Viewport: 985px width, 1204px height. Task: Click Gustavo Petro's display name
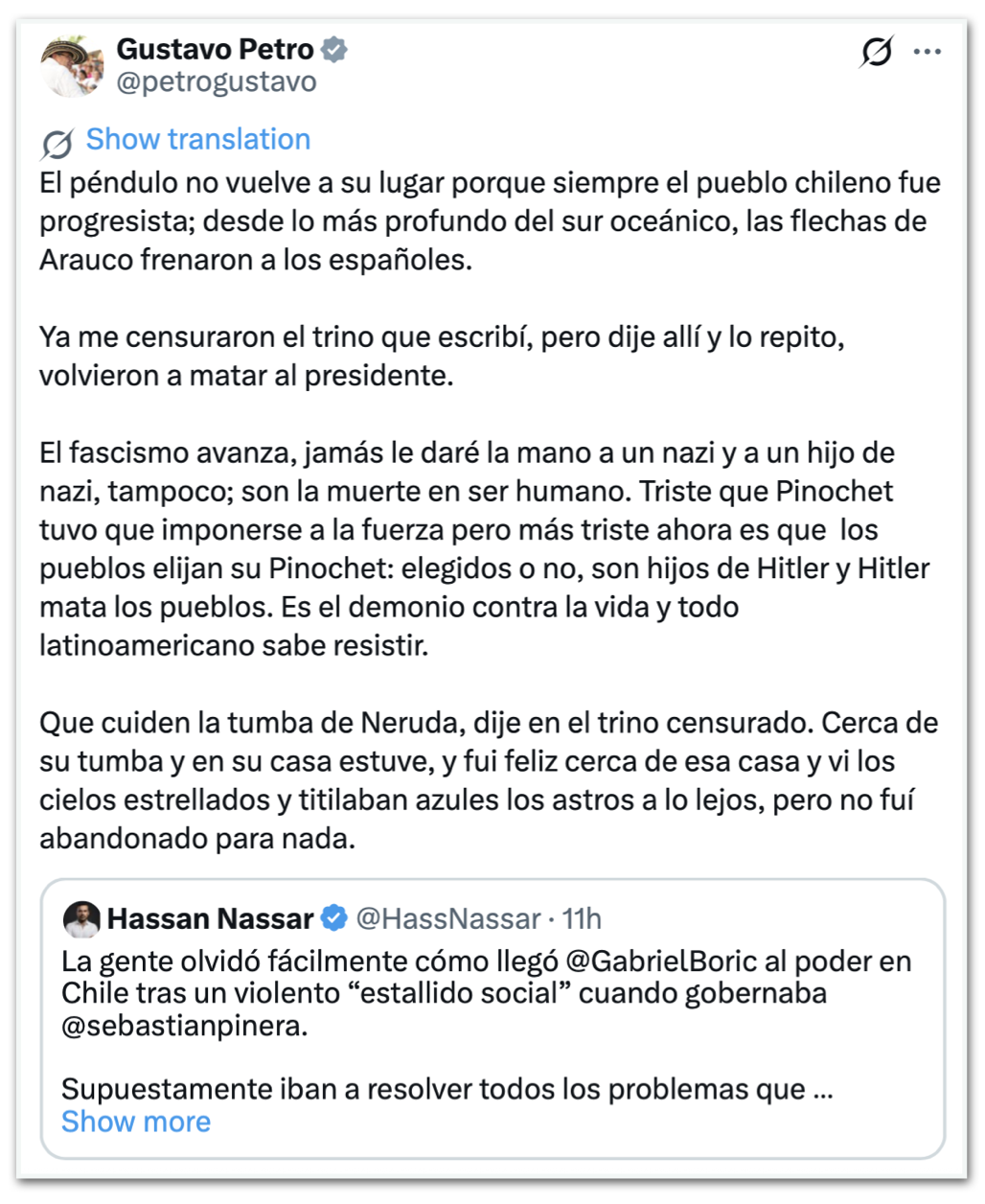point(212,49)
